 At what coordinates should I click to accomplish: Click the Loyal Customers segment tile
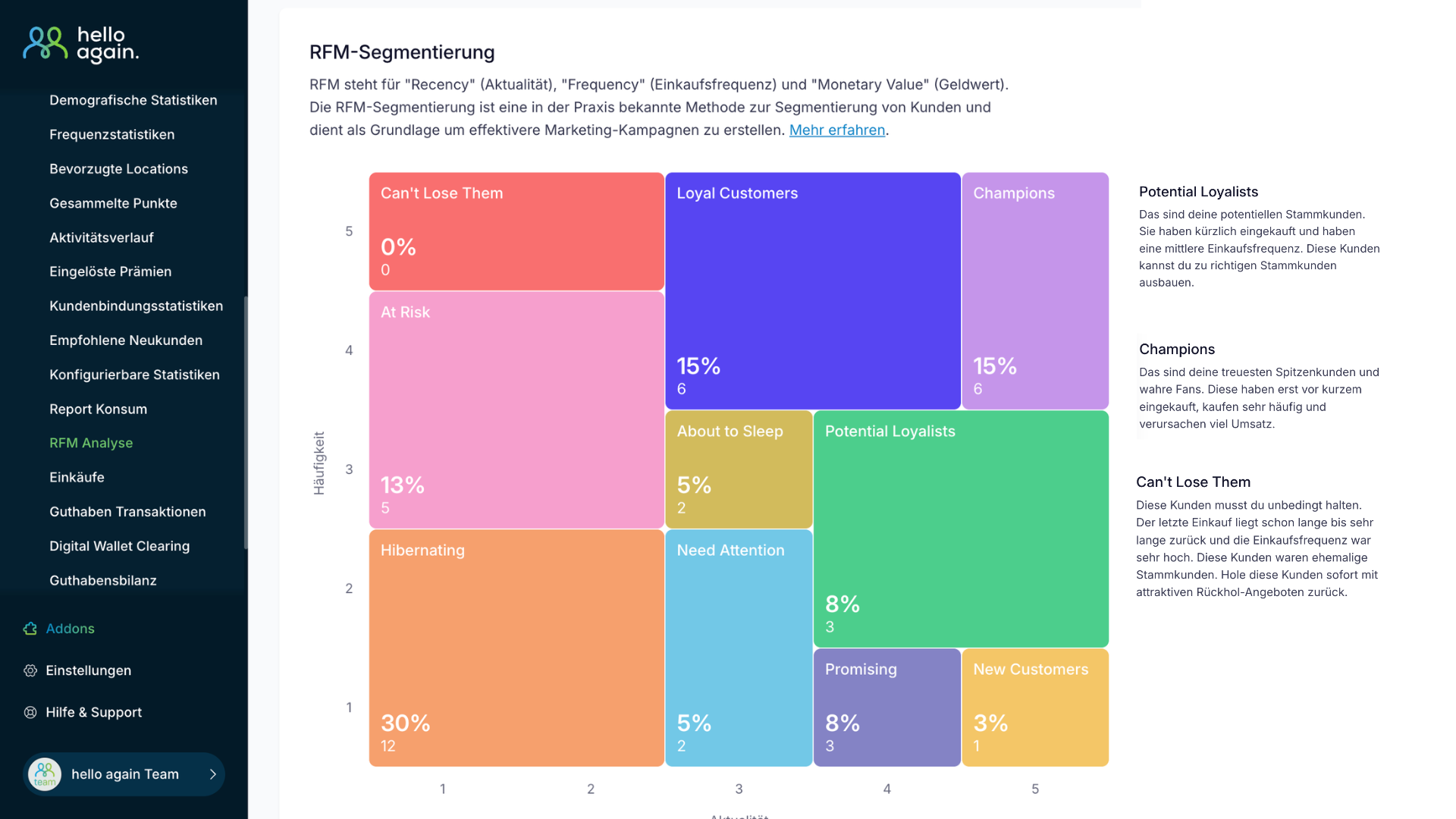pyautogui.click(x=812, y=290)
